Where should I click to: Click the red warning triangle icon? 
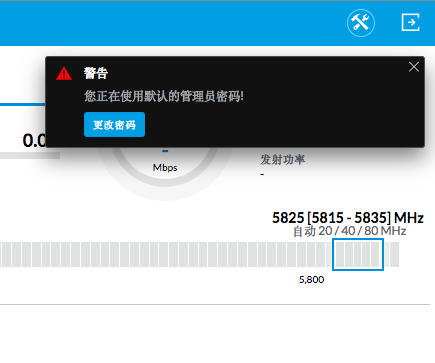64,74
